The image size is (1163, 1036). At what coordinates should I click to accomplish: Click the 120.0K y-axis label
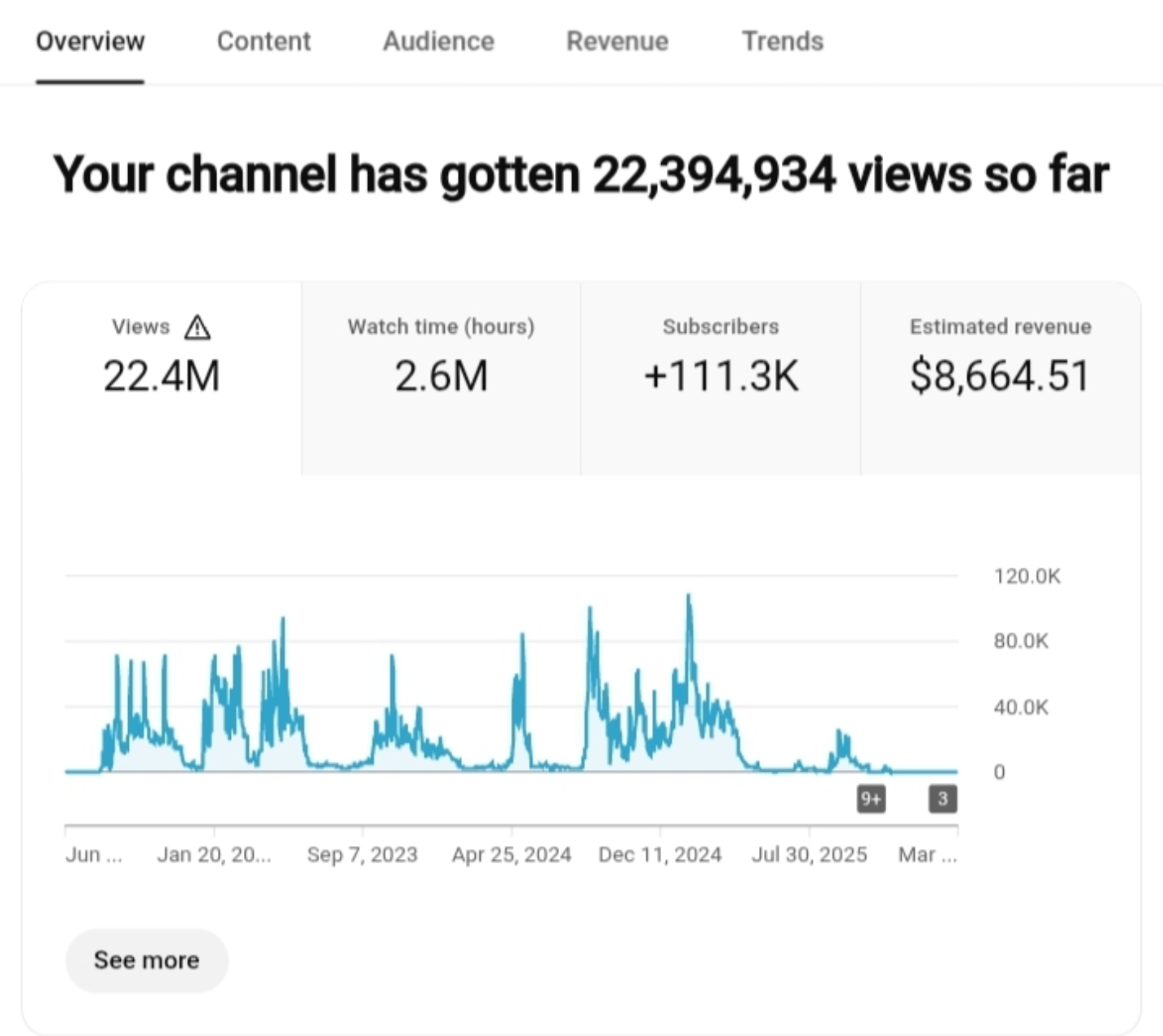(x=1027, y=577)
